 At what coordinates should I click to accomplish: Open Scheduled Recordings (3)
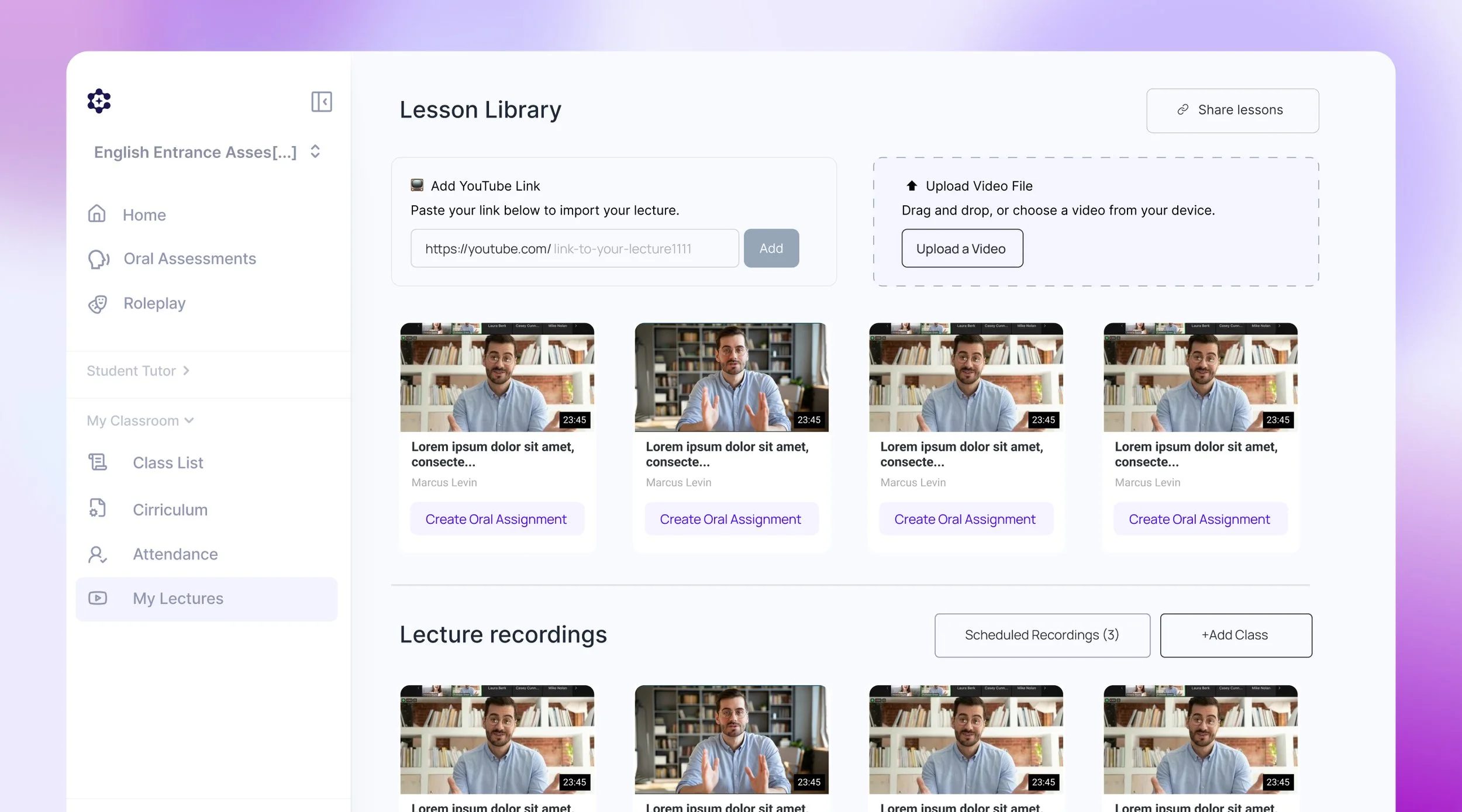pyautogui.click(x=1042, y=635)
